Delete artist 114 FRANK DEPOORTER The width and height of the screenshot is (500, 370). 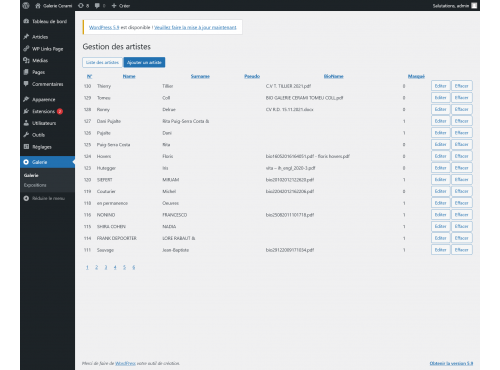(462, 238)
